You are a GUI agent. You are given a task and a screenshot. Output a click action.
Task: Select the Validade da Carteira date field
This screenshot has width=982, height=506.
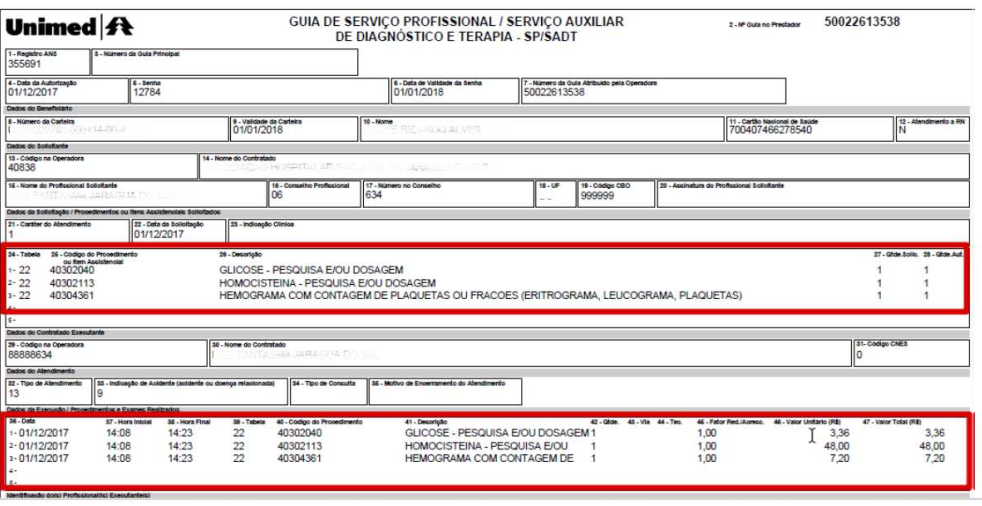coord(292,127)
